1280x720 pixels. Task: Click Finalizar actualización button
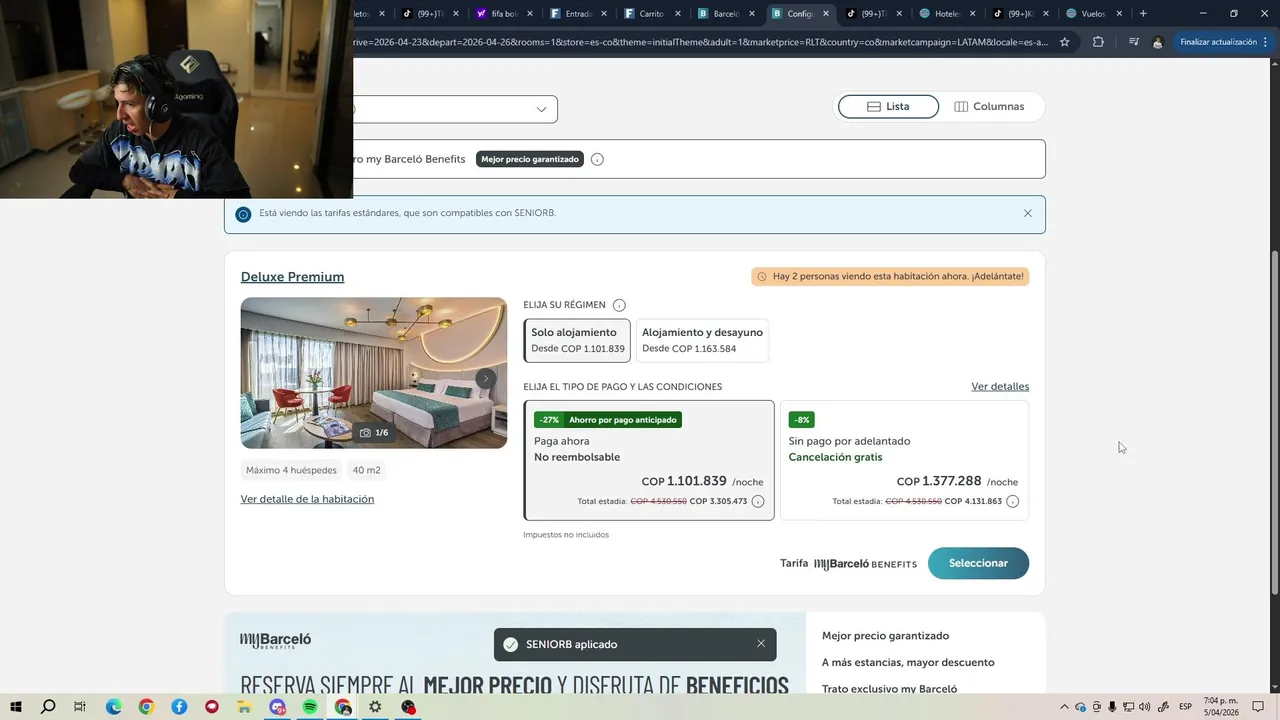tap(1217, 42)
